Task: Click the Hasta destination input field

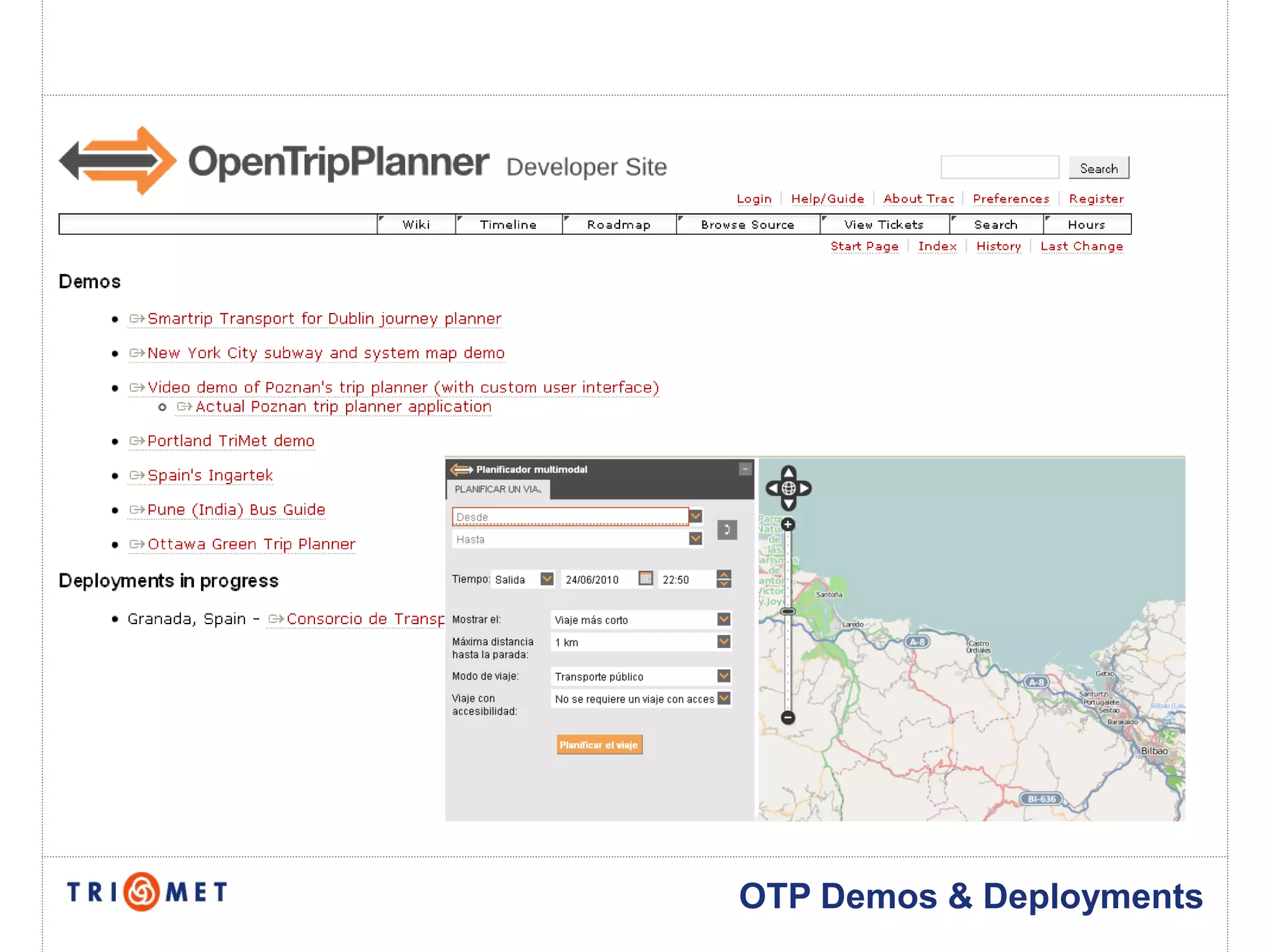Action: point(570,539)
